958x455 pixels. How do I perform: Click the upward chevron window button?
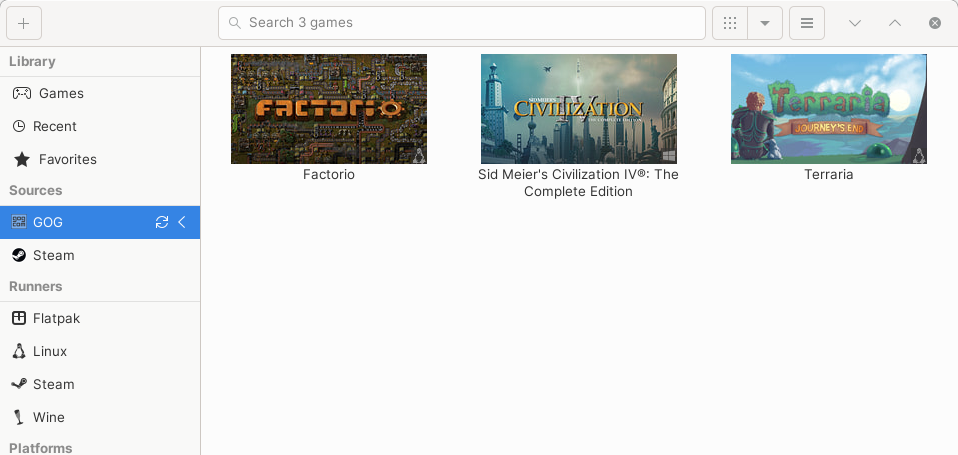[x=894, y=23]
